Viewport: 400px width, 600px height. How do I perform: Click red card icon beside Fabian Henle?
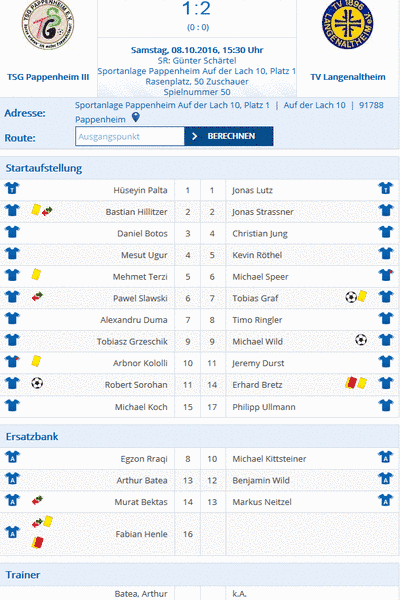(38, 542)
